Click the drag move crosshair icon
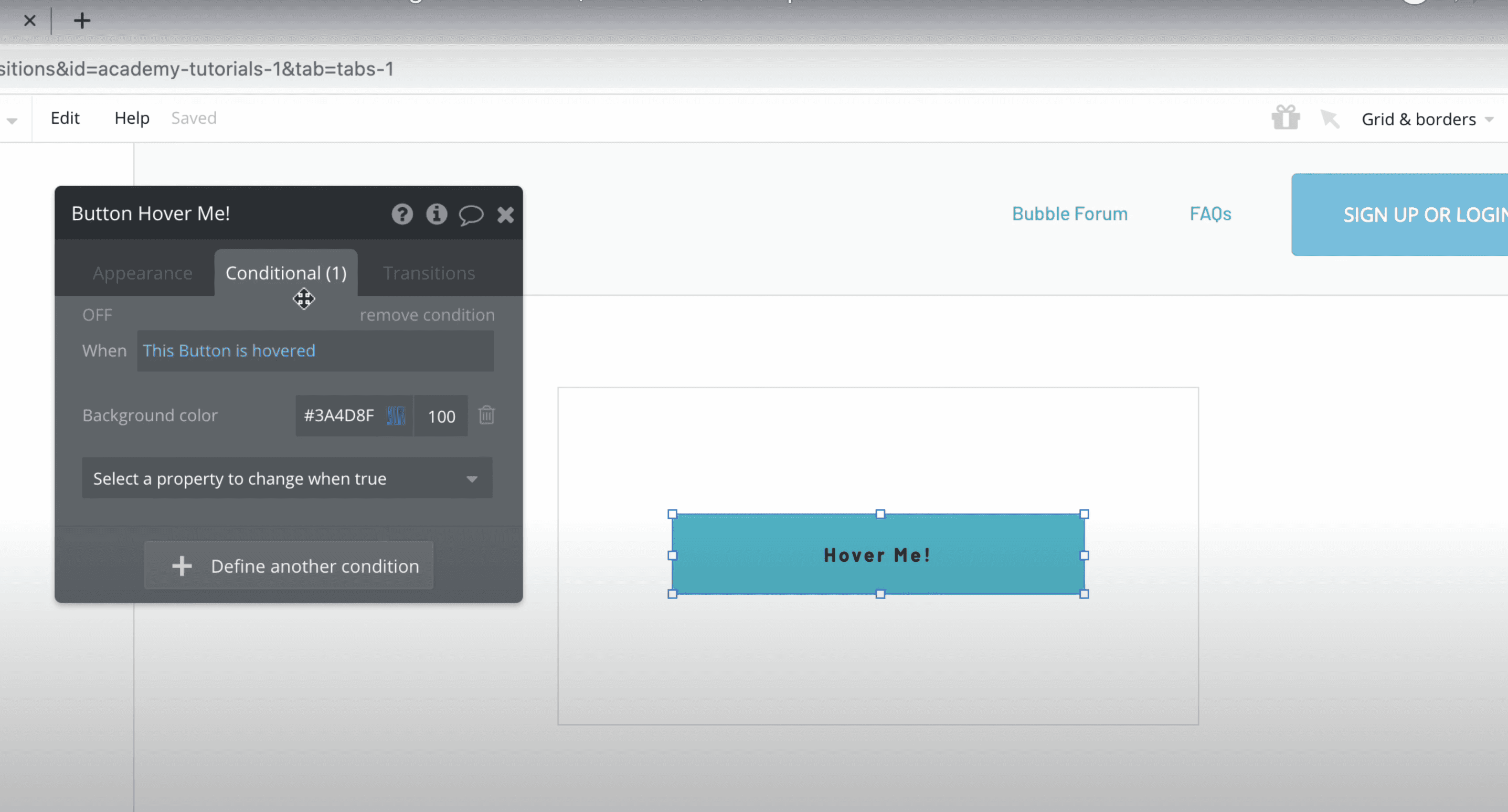Screen dimensions: 1508x812 pyautogui.click(x=303, y=298)
